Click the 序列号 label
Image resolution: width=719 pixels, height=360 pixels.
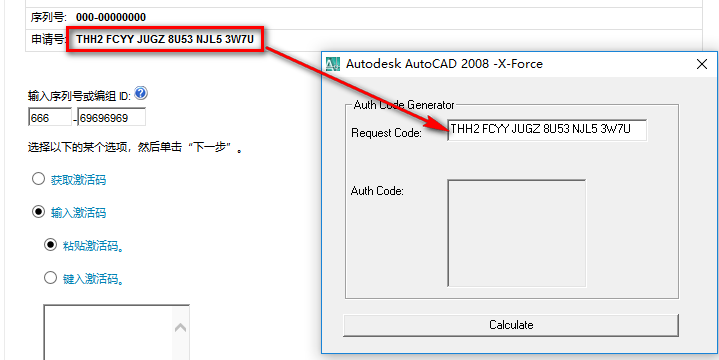(49, 17)
